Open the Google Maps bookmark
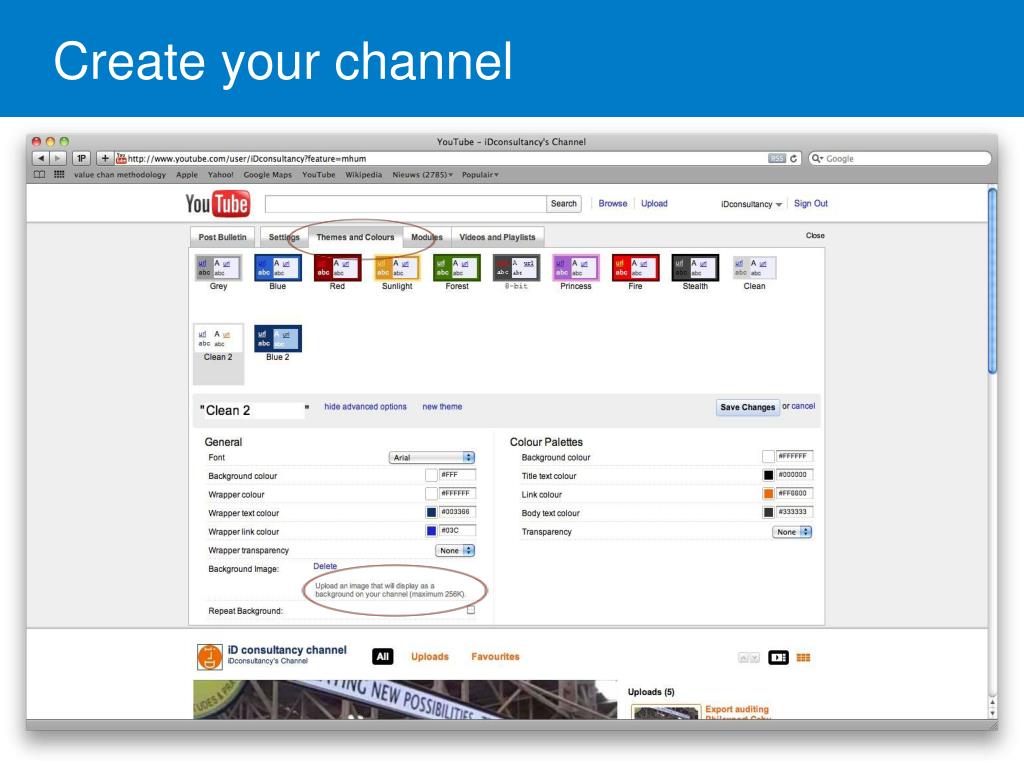Viewport: 1024px width, 768px height. coord(268,175)
